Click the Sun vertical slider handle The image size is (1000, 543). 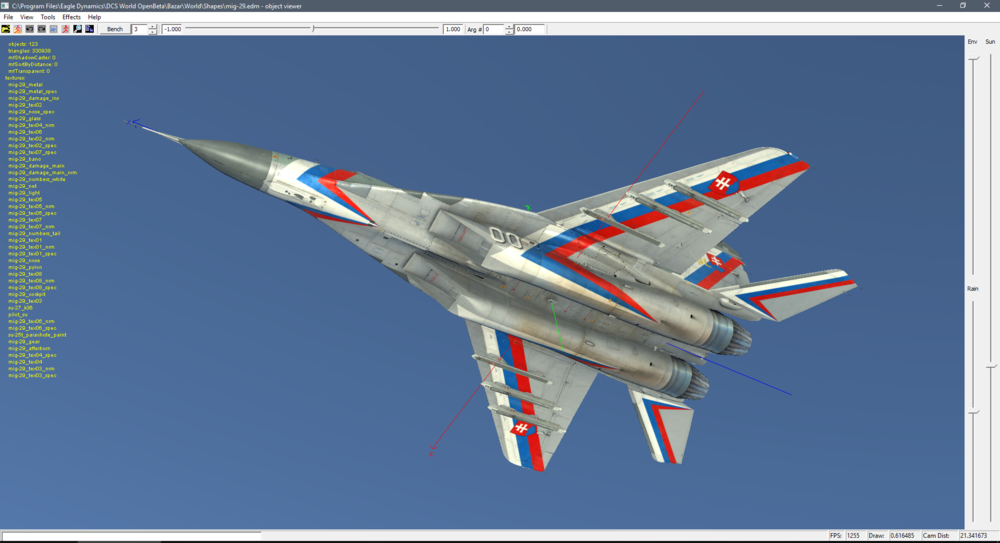990,367
